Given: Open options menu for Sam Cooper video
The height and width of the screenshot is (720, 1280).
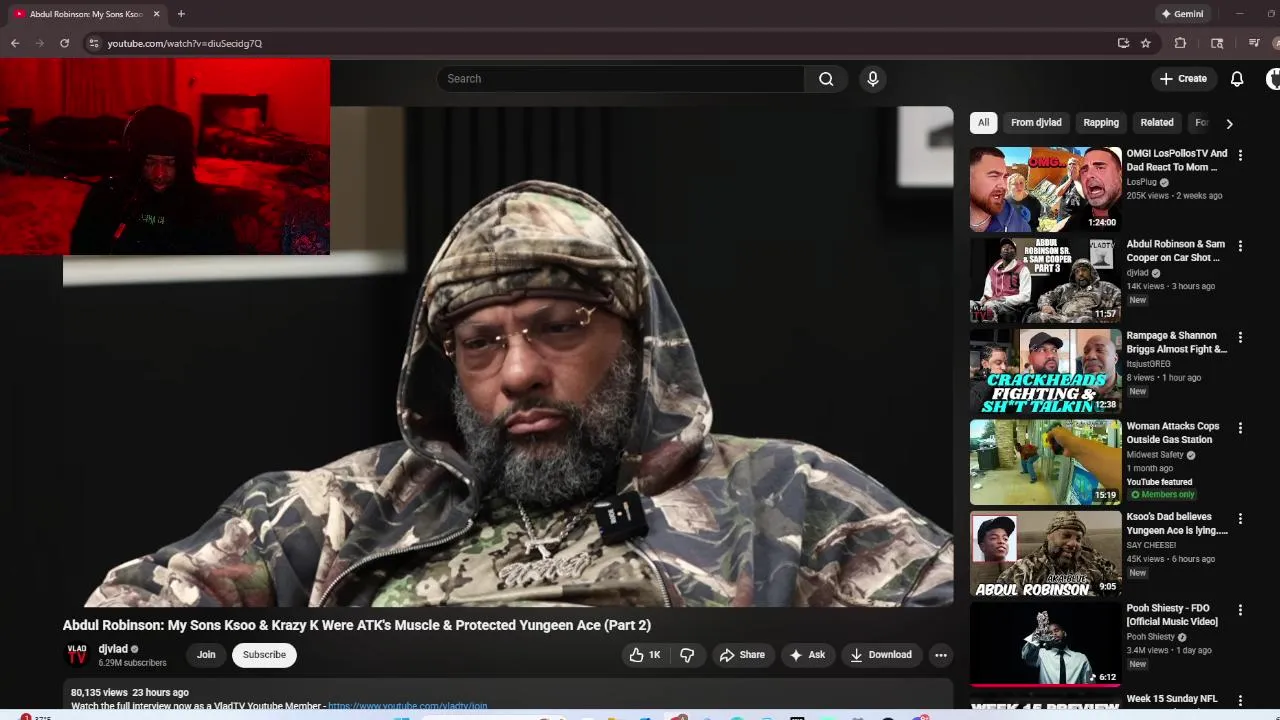Looking at the screenshot, I should pos(1240,246).
